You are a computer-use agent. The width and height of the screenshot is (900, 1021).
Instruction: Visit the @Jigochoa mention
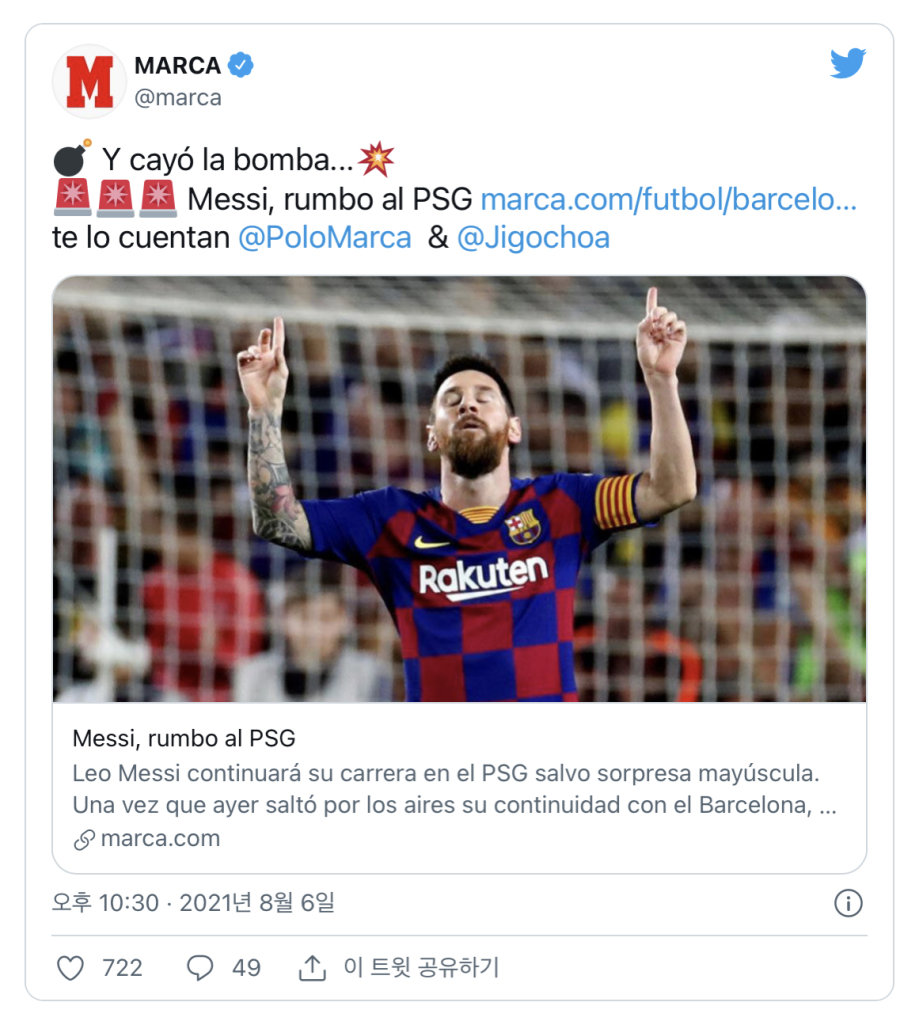[x=533, y=238]
